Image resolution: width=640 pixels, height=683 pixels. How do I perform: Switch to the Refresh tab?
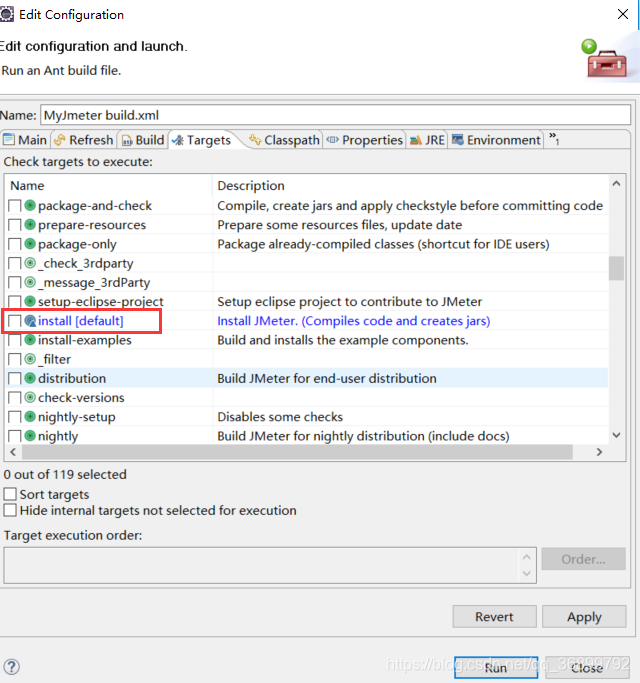coord(84,140)
